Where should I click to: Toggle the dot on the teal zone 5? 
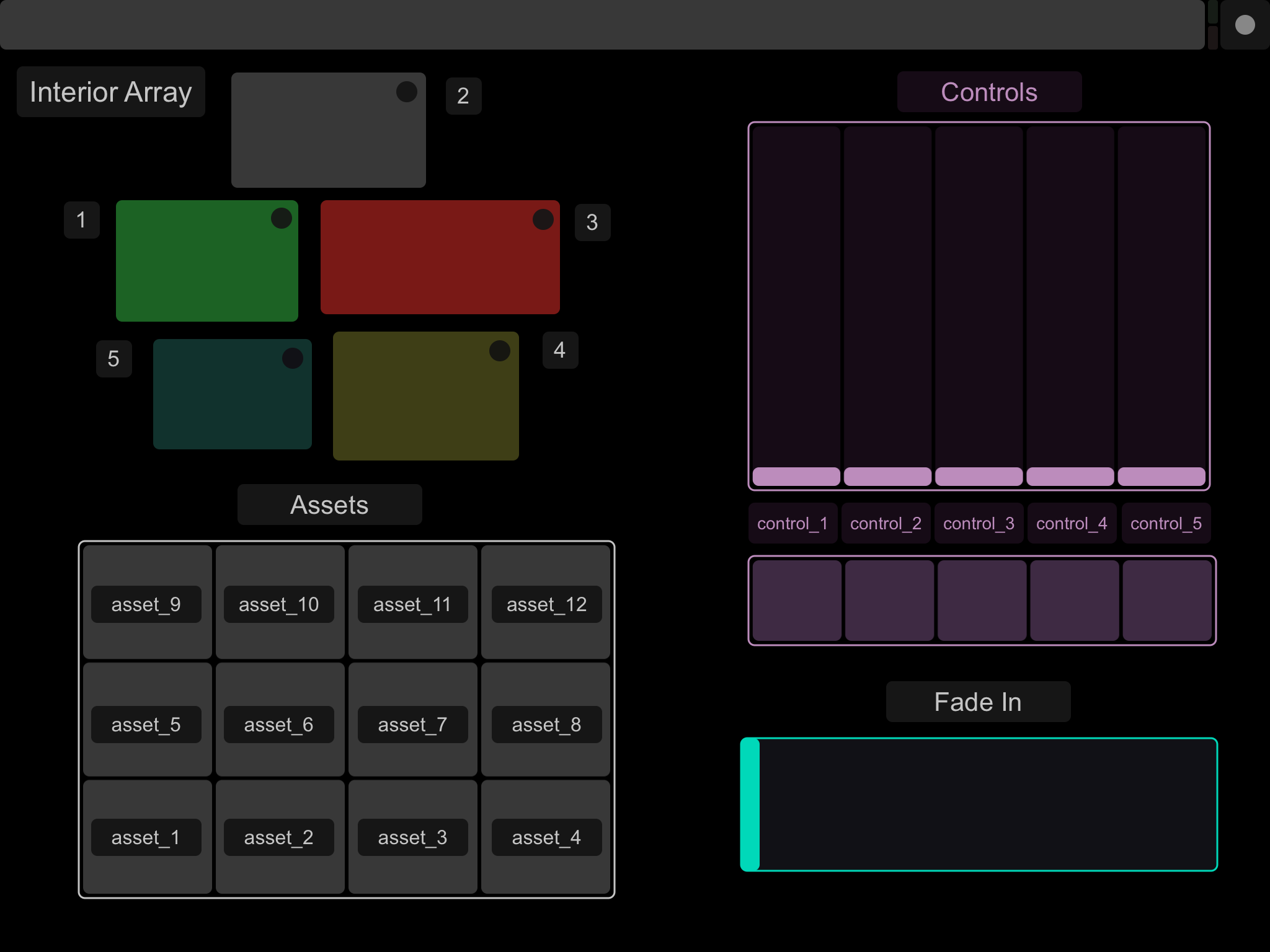(293, 358)
